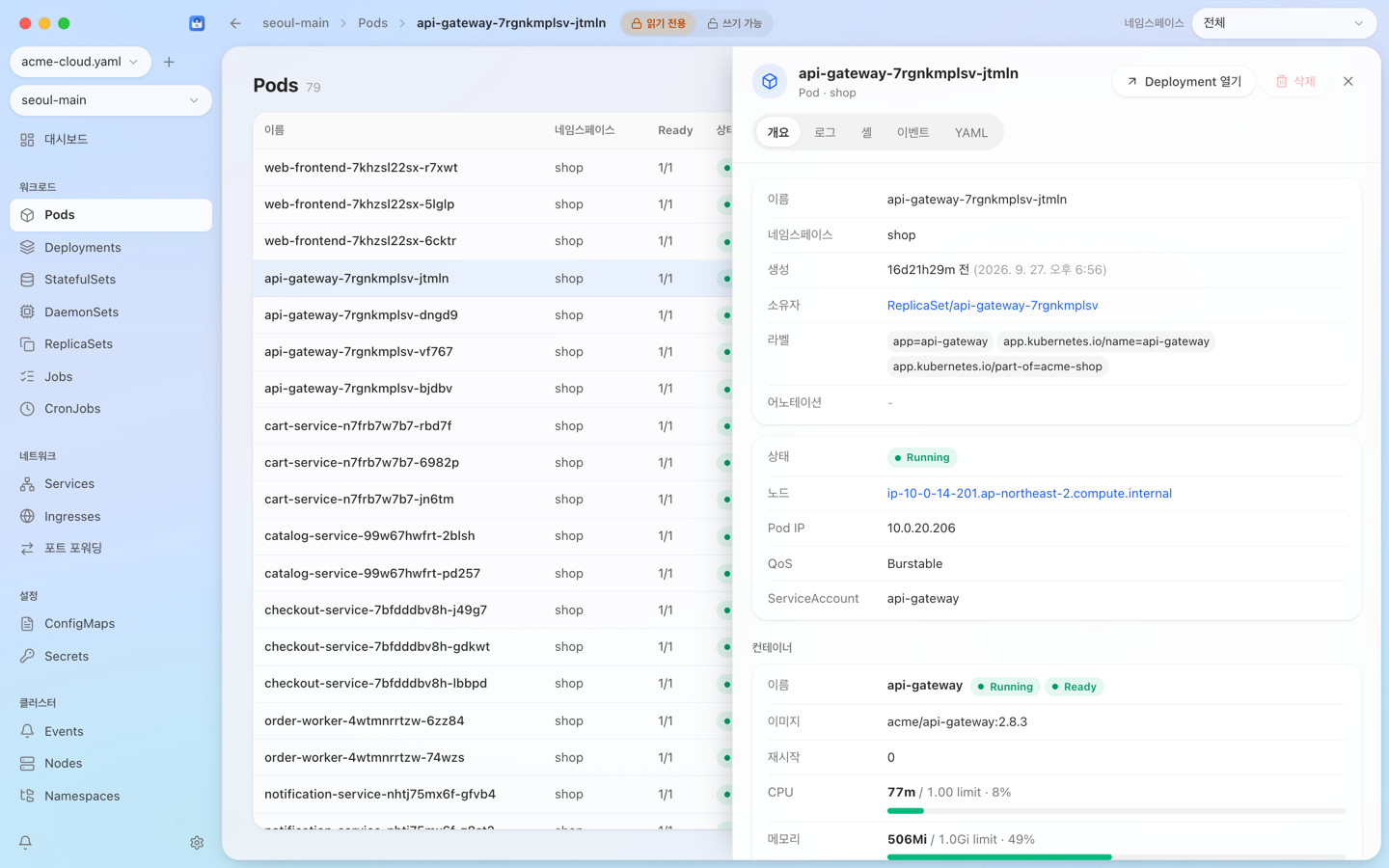Screen dimensions: 1389x868
Task: Open Services network icon
Action: (27, 484)
